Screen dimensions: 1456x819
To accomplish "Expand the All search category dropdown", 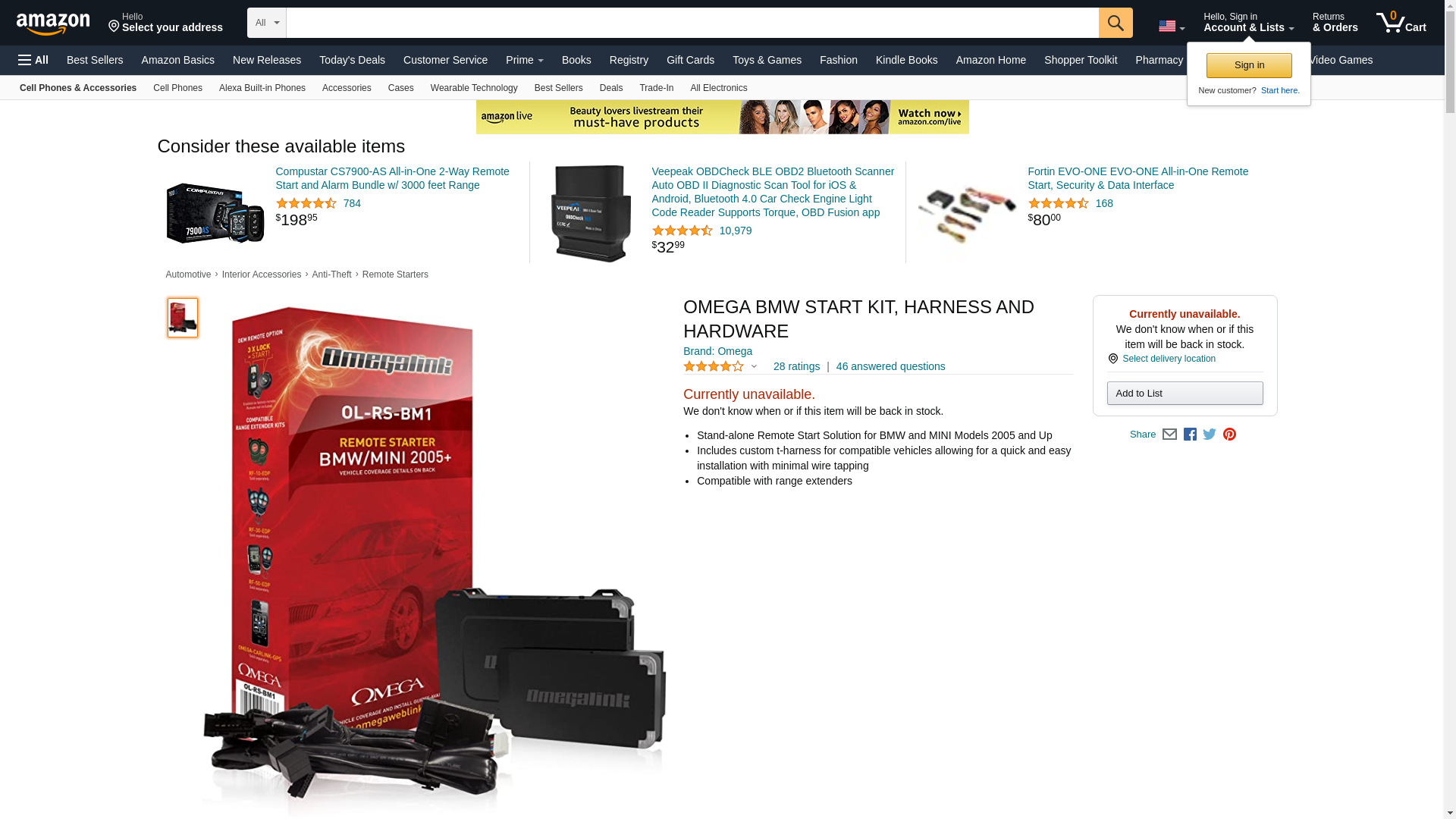I will tap(266, 23).
